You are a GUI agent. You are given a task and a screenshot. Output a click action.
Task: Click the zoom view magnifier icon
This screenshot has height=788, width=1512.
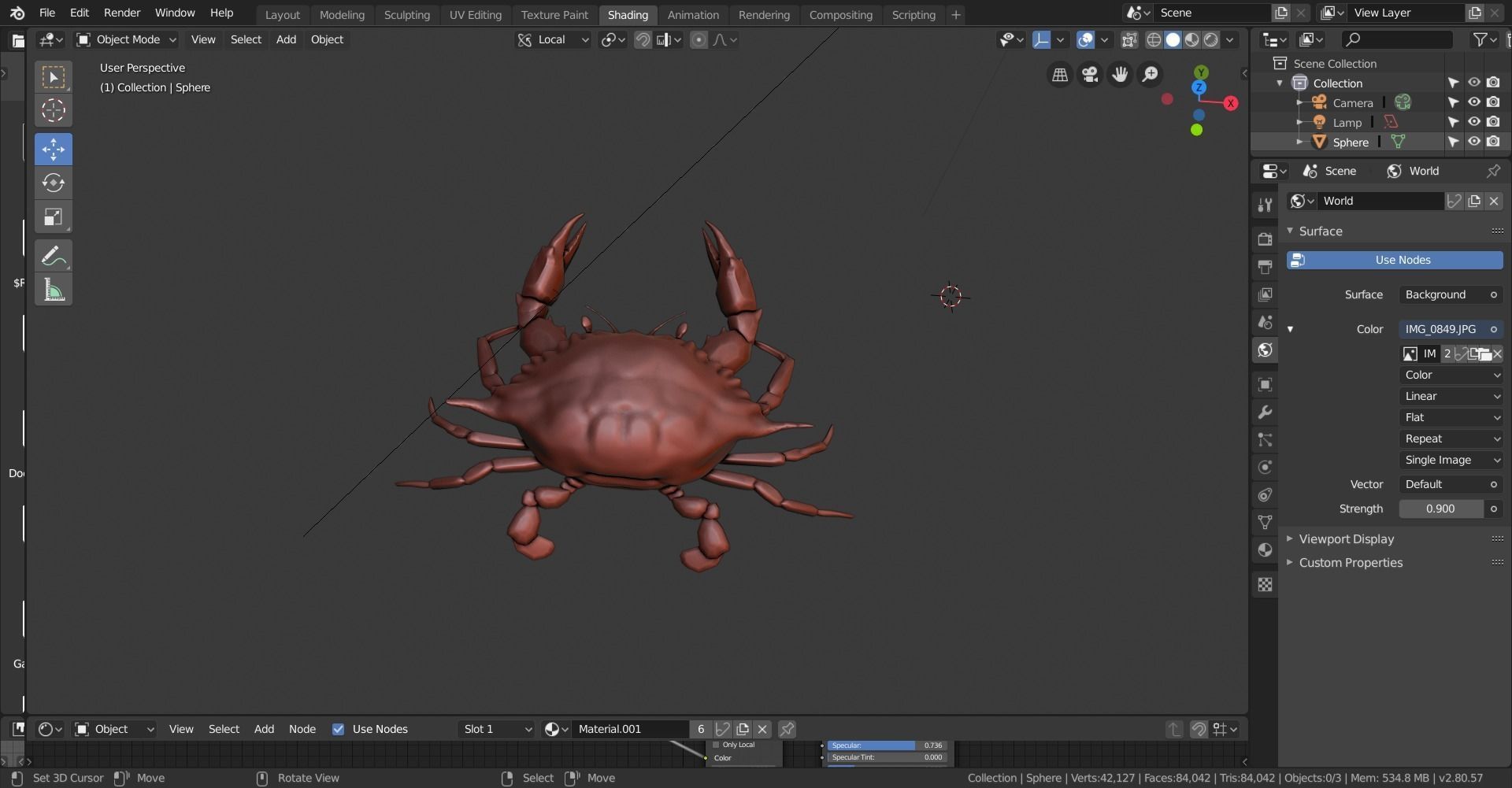[1151, 75]
